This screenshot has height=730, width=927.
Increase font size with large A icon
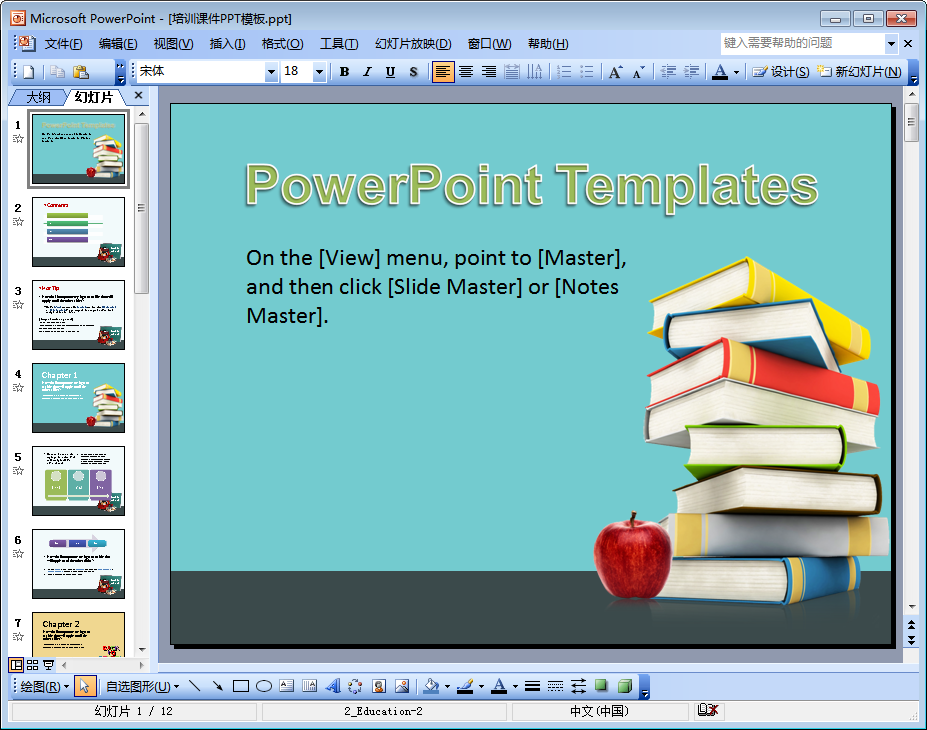pyautogui.click(x=615, y=72)
